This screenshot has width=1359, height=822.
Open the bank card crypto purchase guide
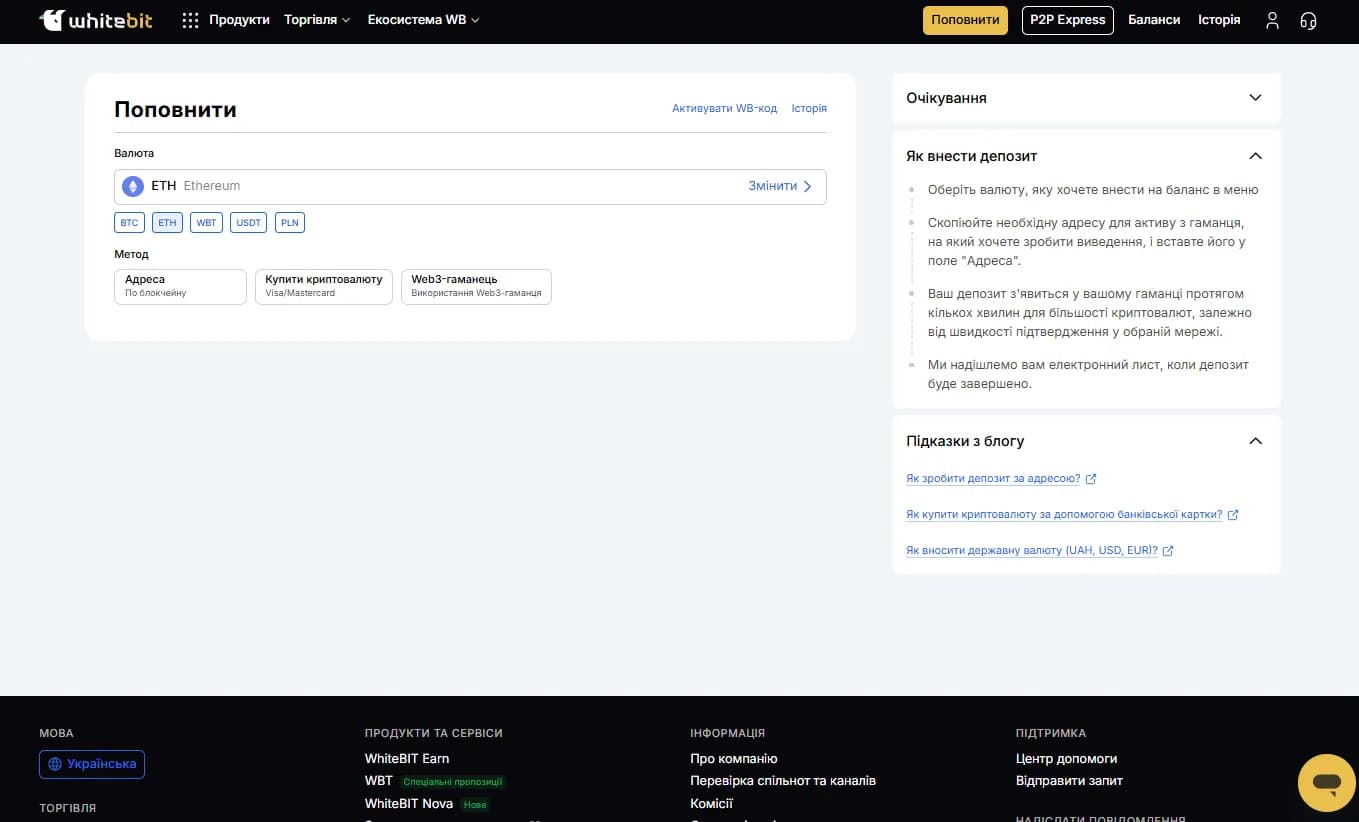point(1064,515)
